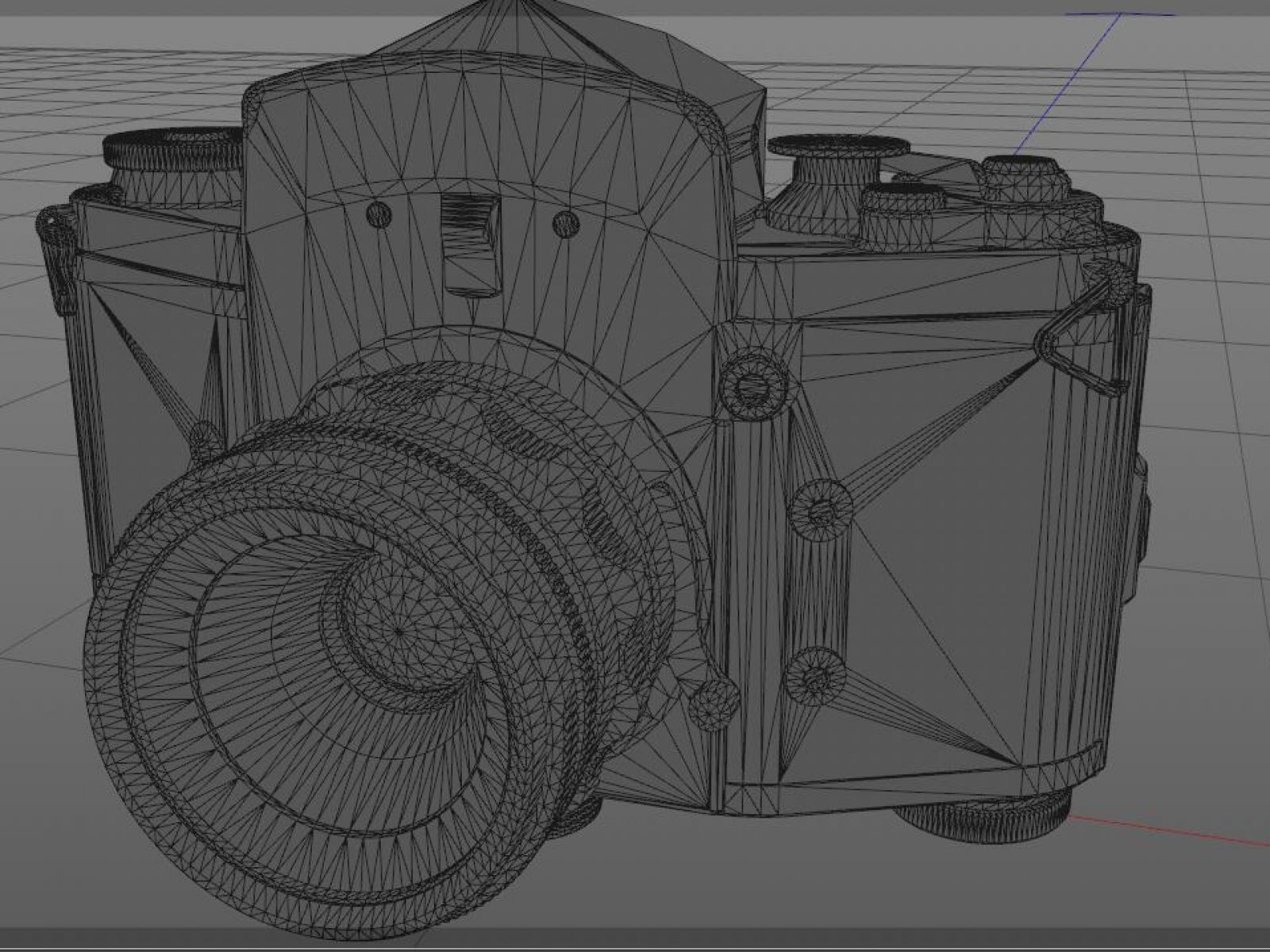This screenshot has width=1270, height=952.
Task: Click the blue Z axis line
Action: pyautogui.click(x=1068, y=83)
